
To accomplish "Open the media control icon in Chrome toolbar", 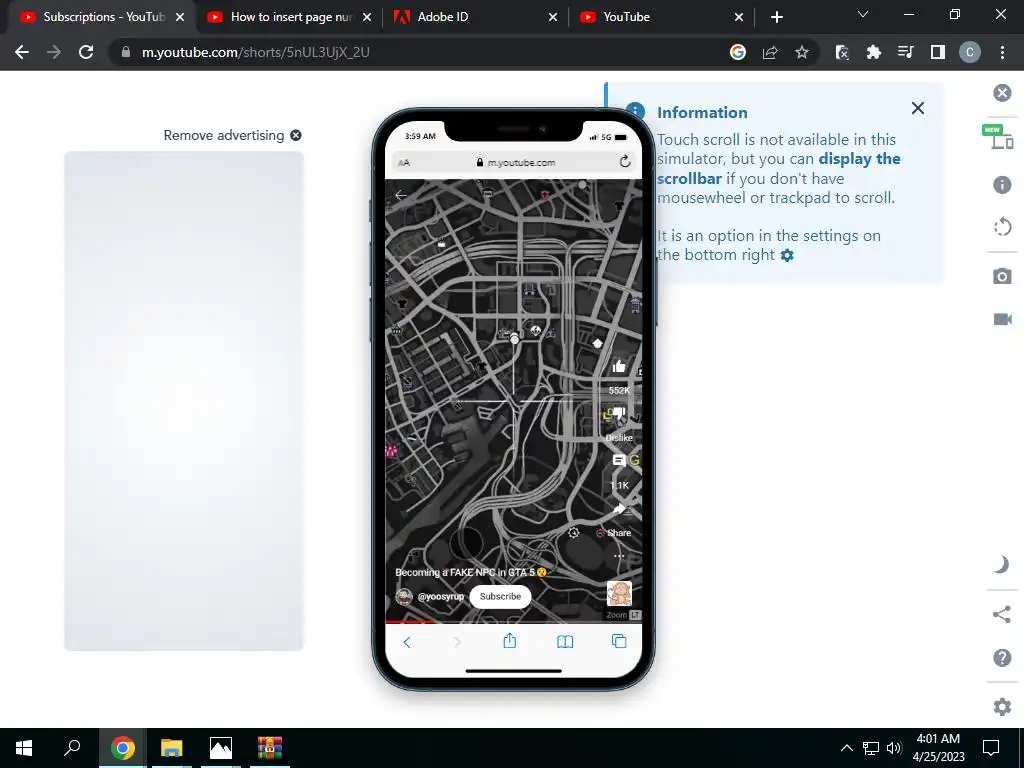I will (905, 52).
